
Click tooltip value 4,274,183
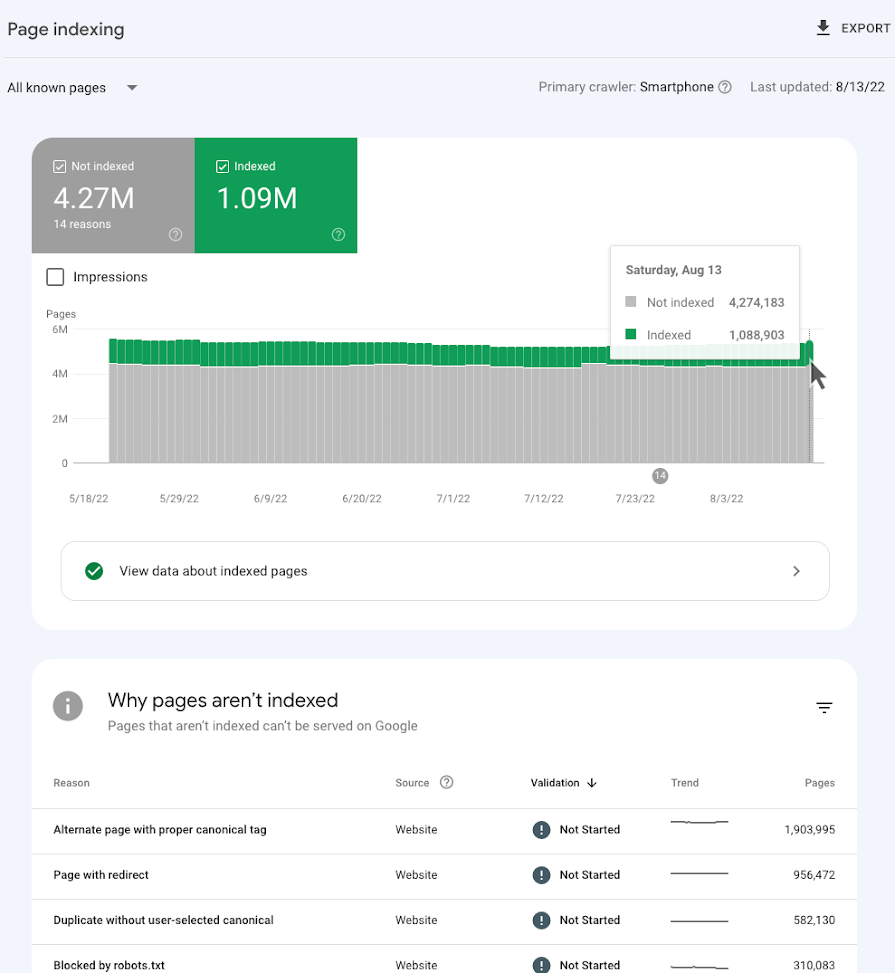756,302
